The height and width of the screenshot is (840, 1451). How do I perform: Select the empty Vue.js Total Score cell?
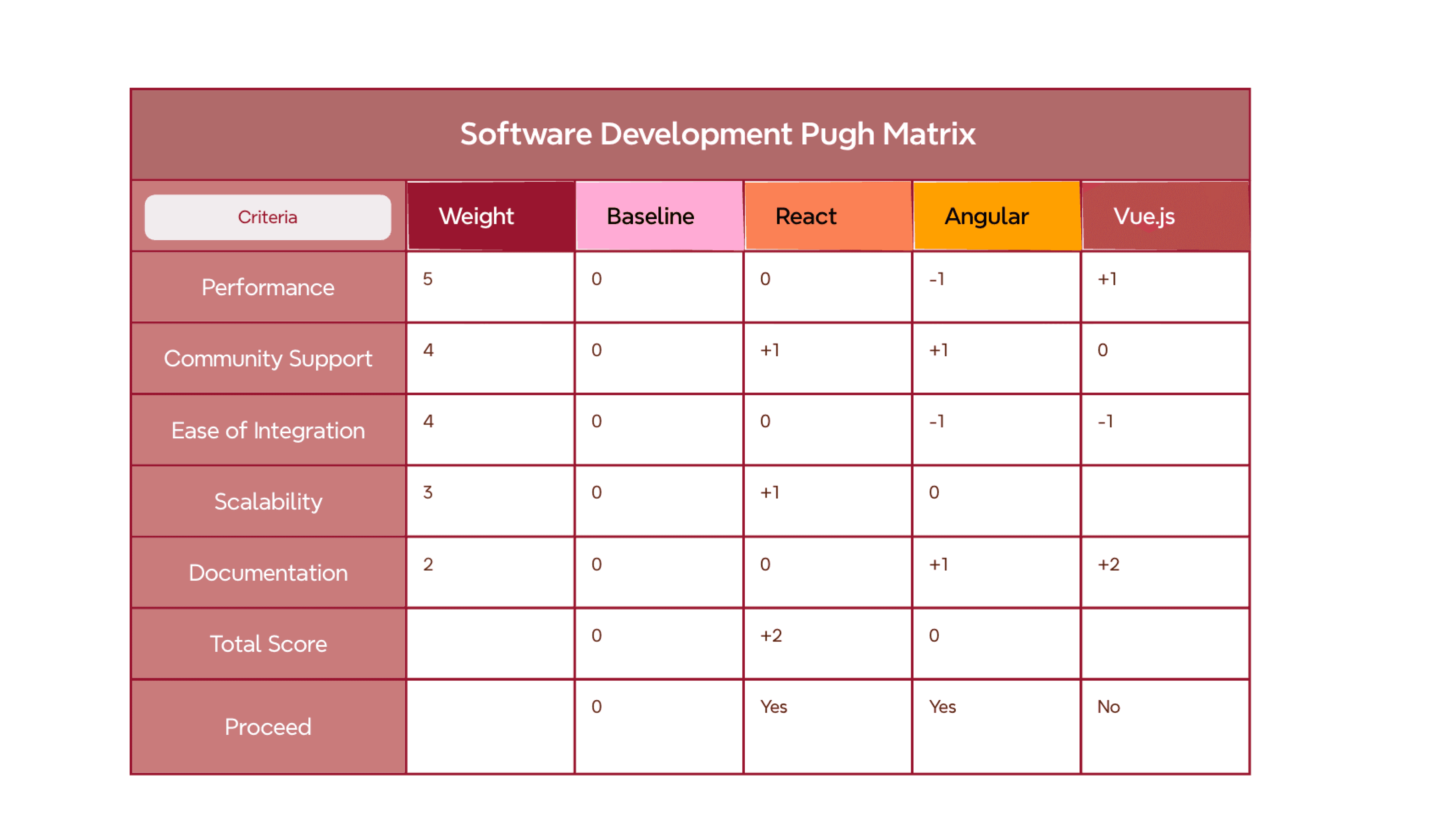pos(1165,644)
